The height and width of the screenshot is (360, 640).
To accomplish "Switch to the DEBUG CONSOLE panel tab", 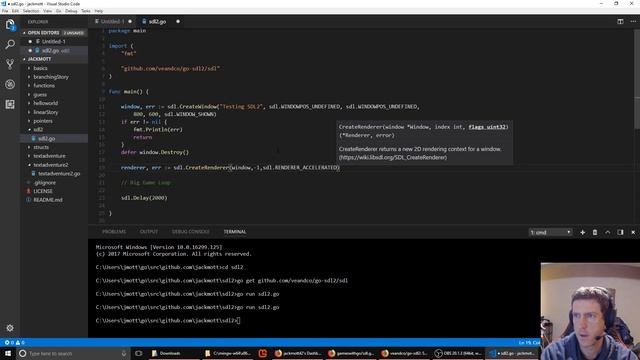I will (190, 232).
